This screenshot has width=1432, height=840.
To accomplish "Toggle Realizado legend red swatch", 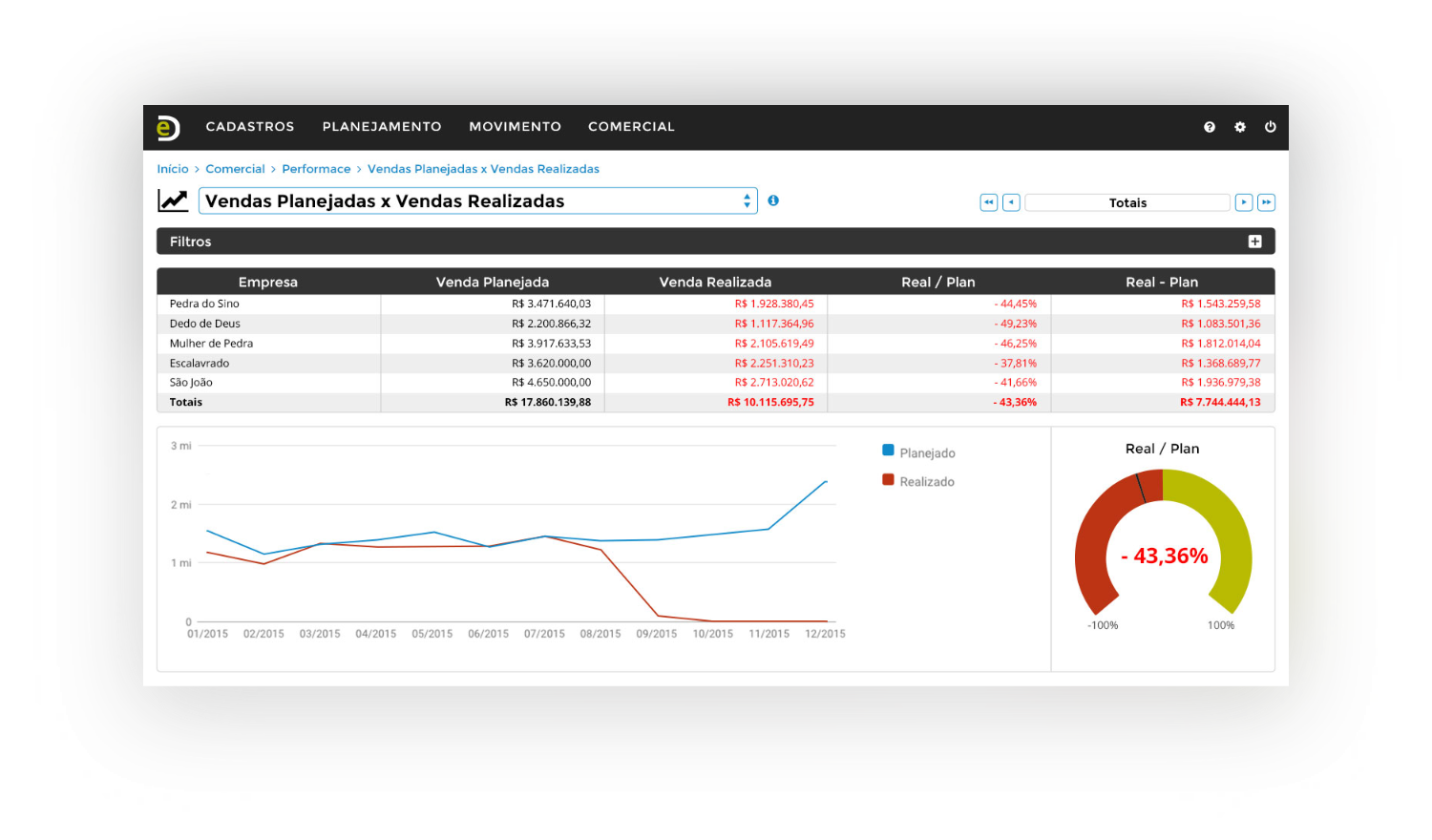I will pyautogui.click(x=889, y=479).
